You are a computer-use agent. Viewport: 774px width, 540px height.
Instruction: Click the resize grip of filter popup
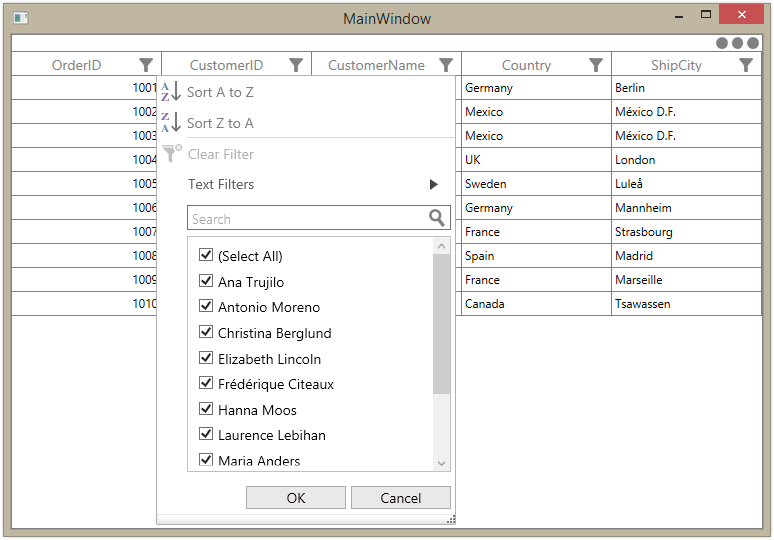pos(452,519)
